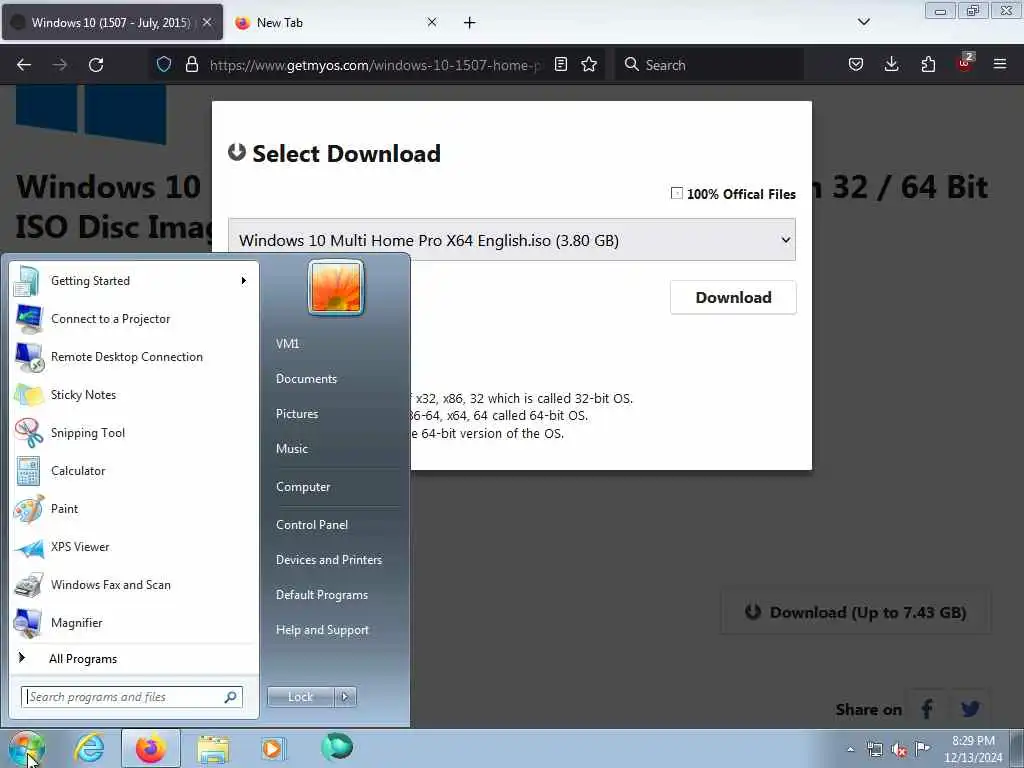This screenshot has height=768, width=1024.
Task: Open Windows Explorer folder on taskbar
Action: [x=213, y=748]
